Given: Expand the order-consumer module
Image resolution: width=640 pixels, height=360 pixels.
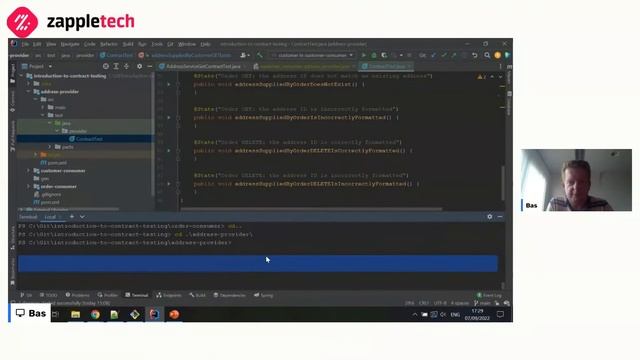Looking at the screenshot, I should (x=29, y=187).
